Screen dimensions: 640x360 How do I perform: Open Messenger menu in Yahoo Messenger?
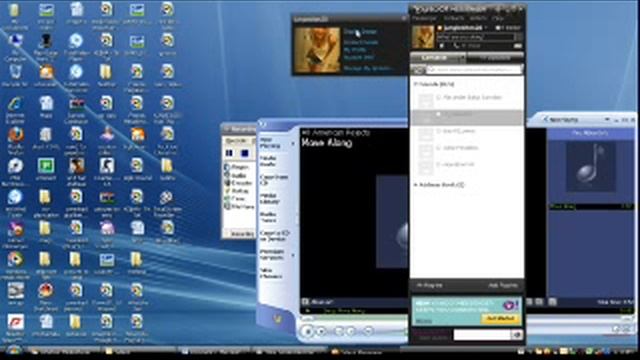(424, 18)
